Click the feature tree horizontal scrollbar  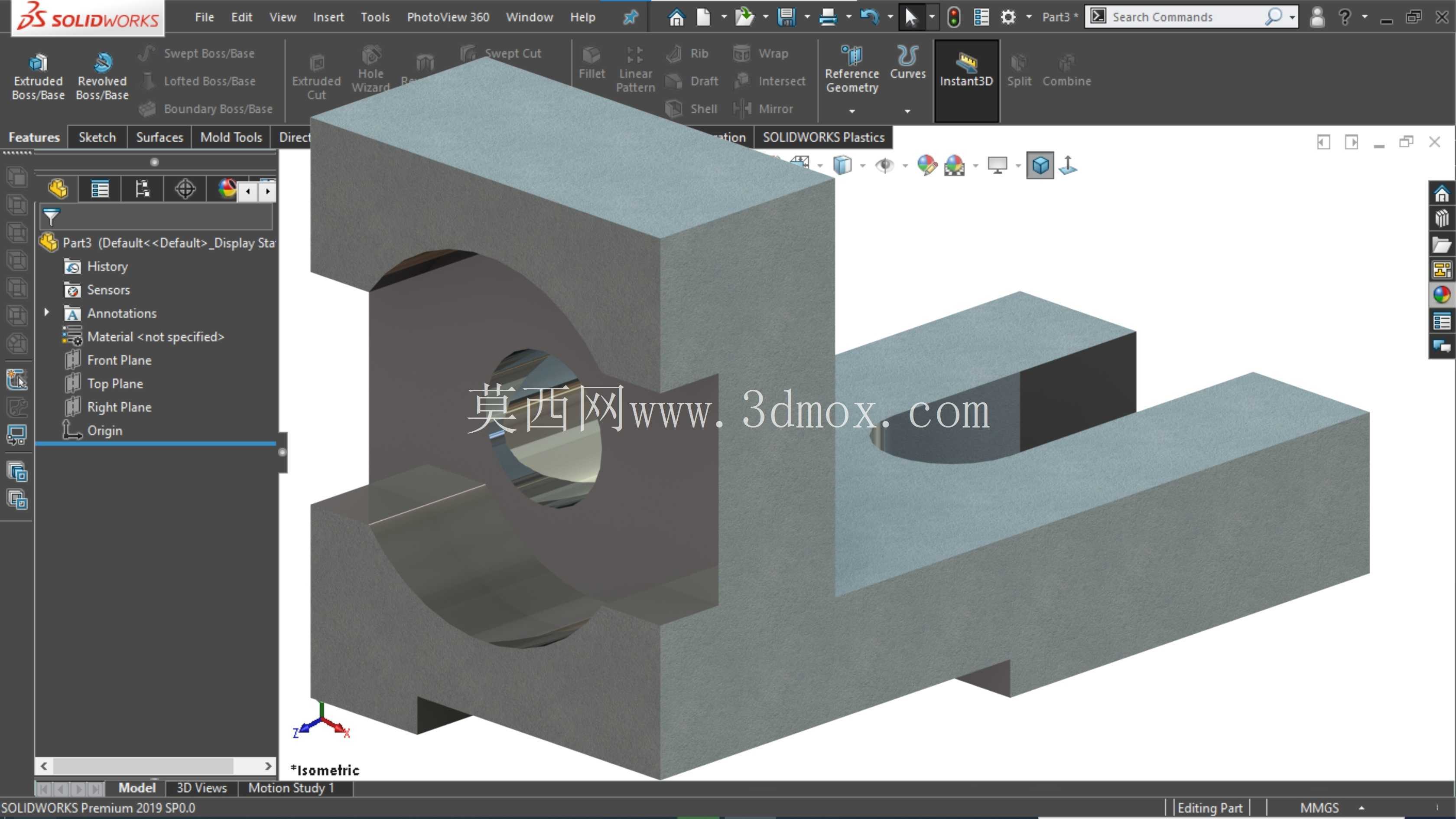[143, 766]
